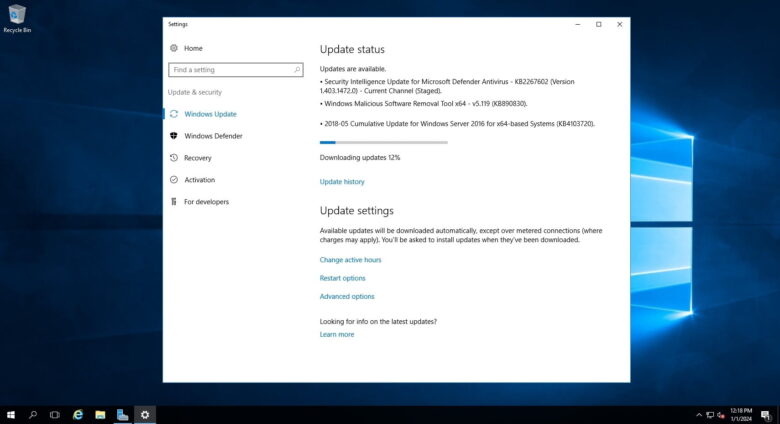The width and height of the screenshot is (780, 424).
Task: Click the Update & security section label
Action: point(195,92)
